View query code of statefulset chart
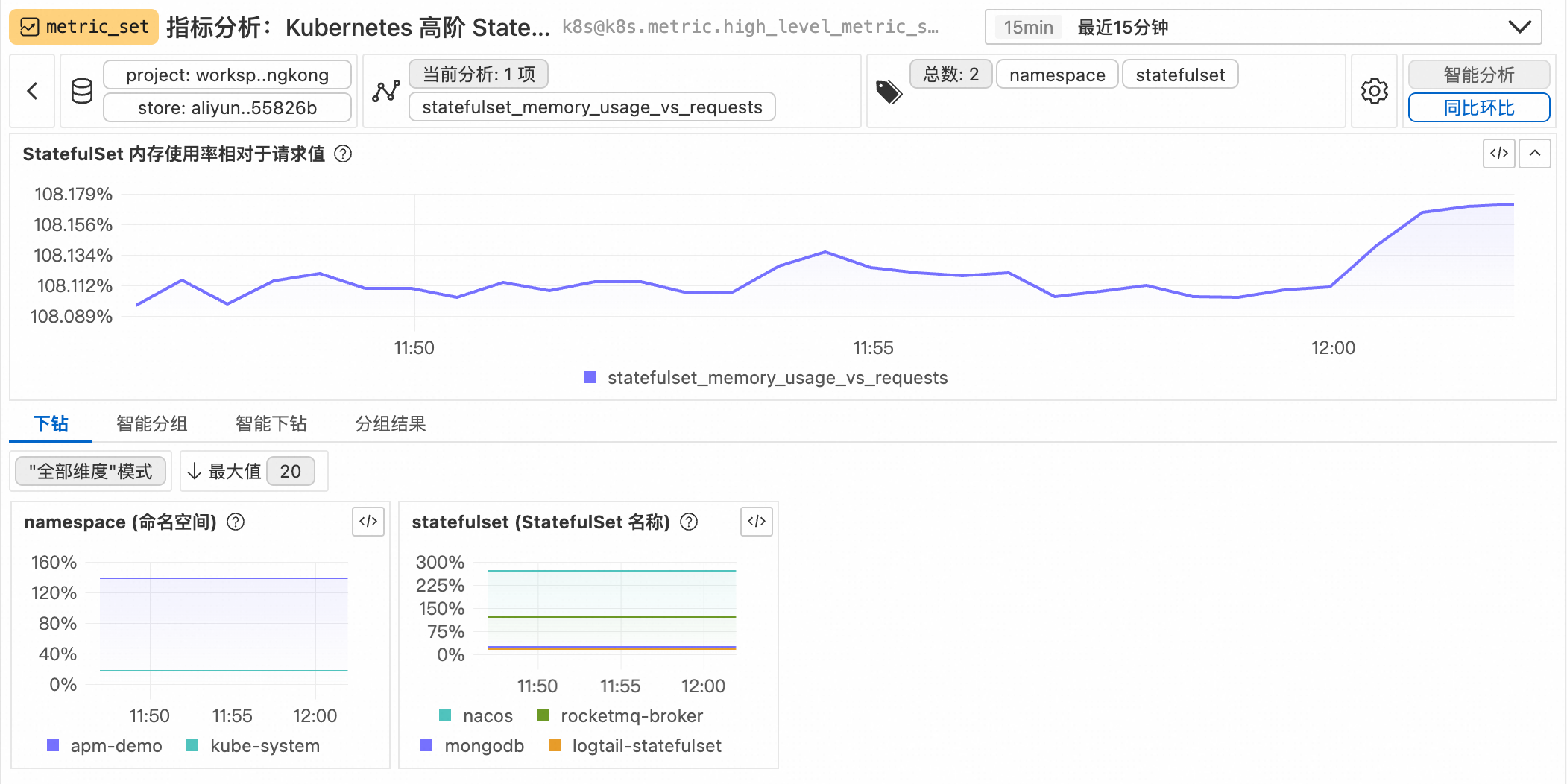1567x784 pixels. tap(757, 521)
